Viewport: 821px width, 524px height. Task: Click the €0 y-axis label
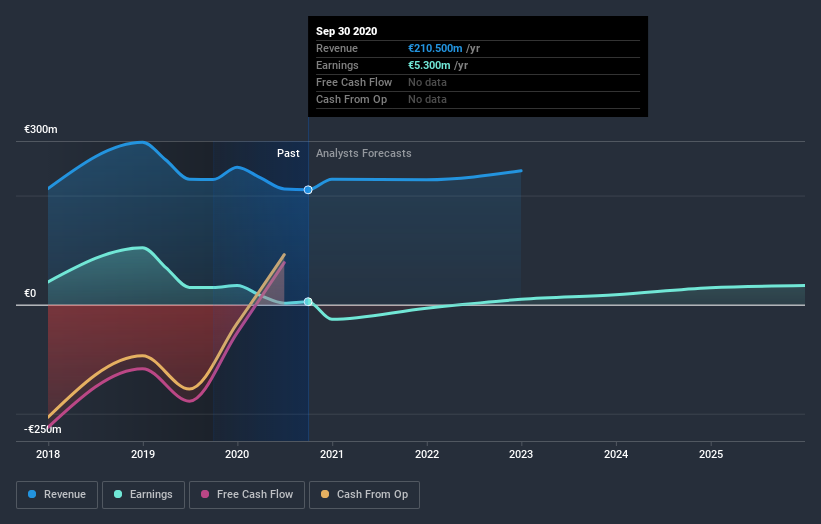click(x=30, y=294)
